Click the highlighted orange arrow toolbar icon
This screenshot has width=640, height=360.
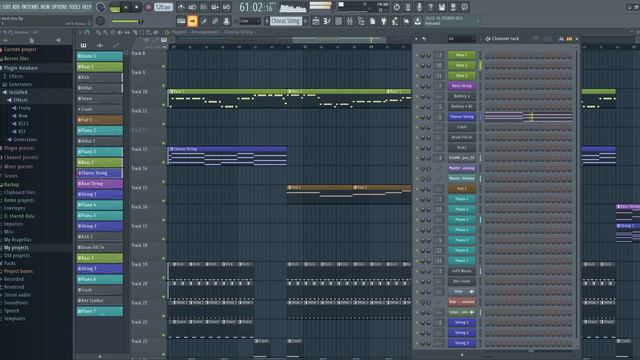[192, 21]
